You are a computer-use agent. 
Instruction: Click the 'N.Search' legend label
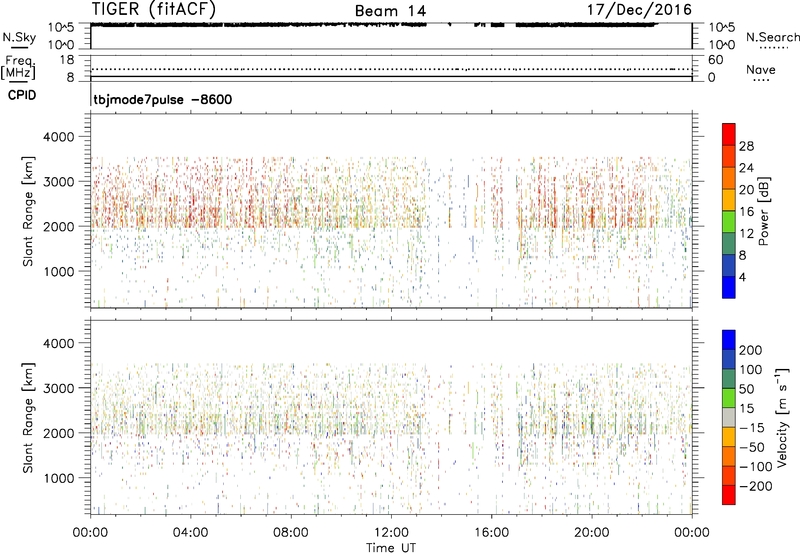[x=772, y=37]
